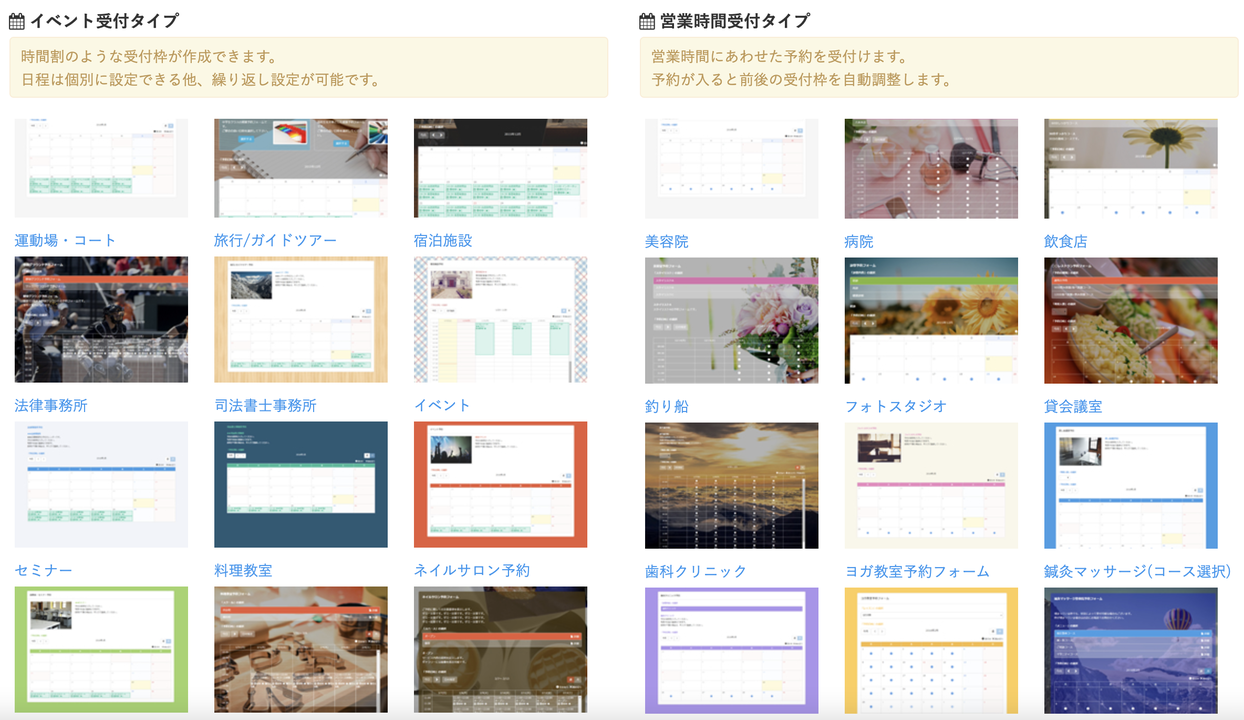The height and width of the screenshot is (720, 1244).
Task: Click the flower bouquet thumbnail under 美容院
Action: [732, 321]
